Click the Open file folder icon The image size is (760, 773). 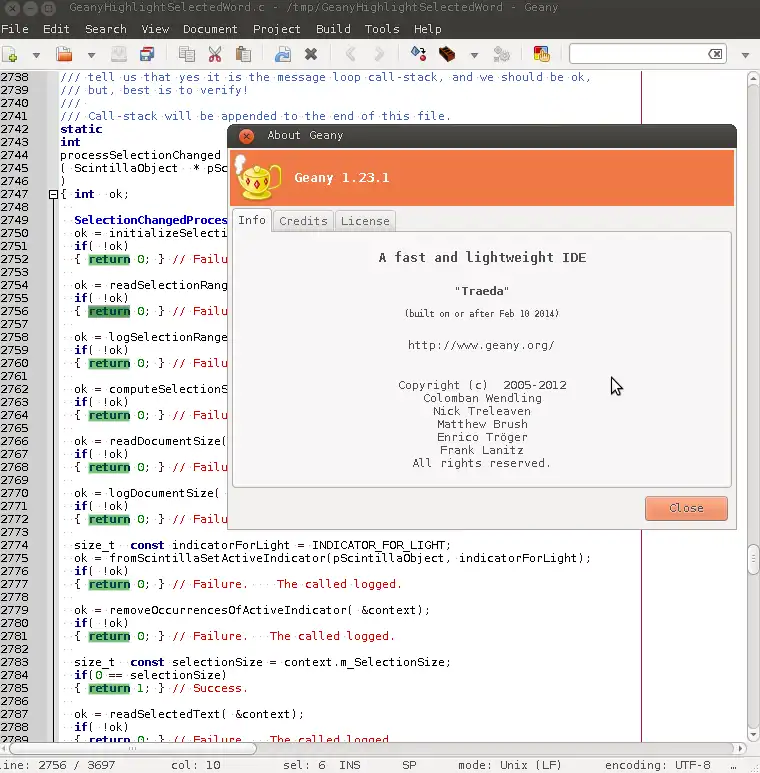pyautogui.click(x=64, y=55)
